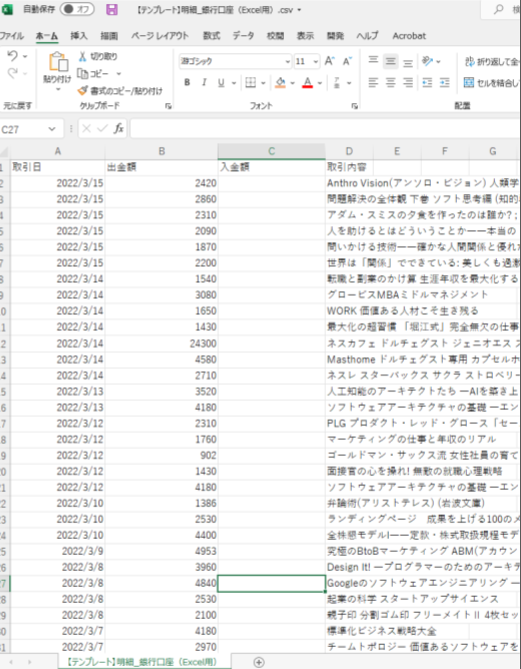
Task: Toggle wrap text button
Action: (492, 61)
